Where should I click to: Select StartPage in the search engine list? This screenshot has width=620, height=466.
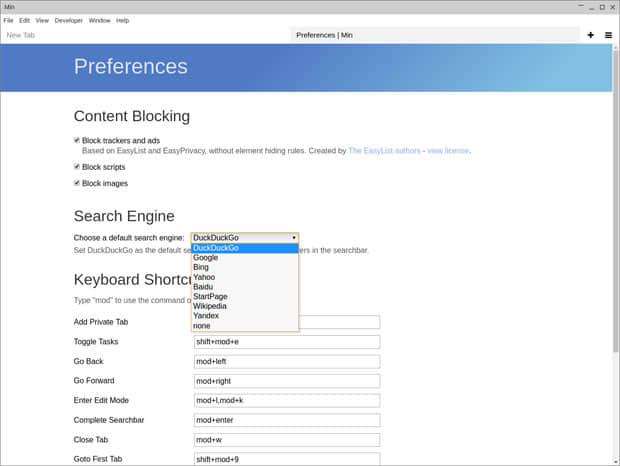210,296
